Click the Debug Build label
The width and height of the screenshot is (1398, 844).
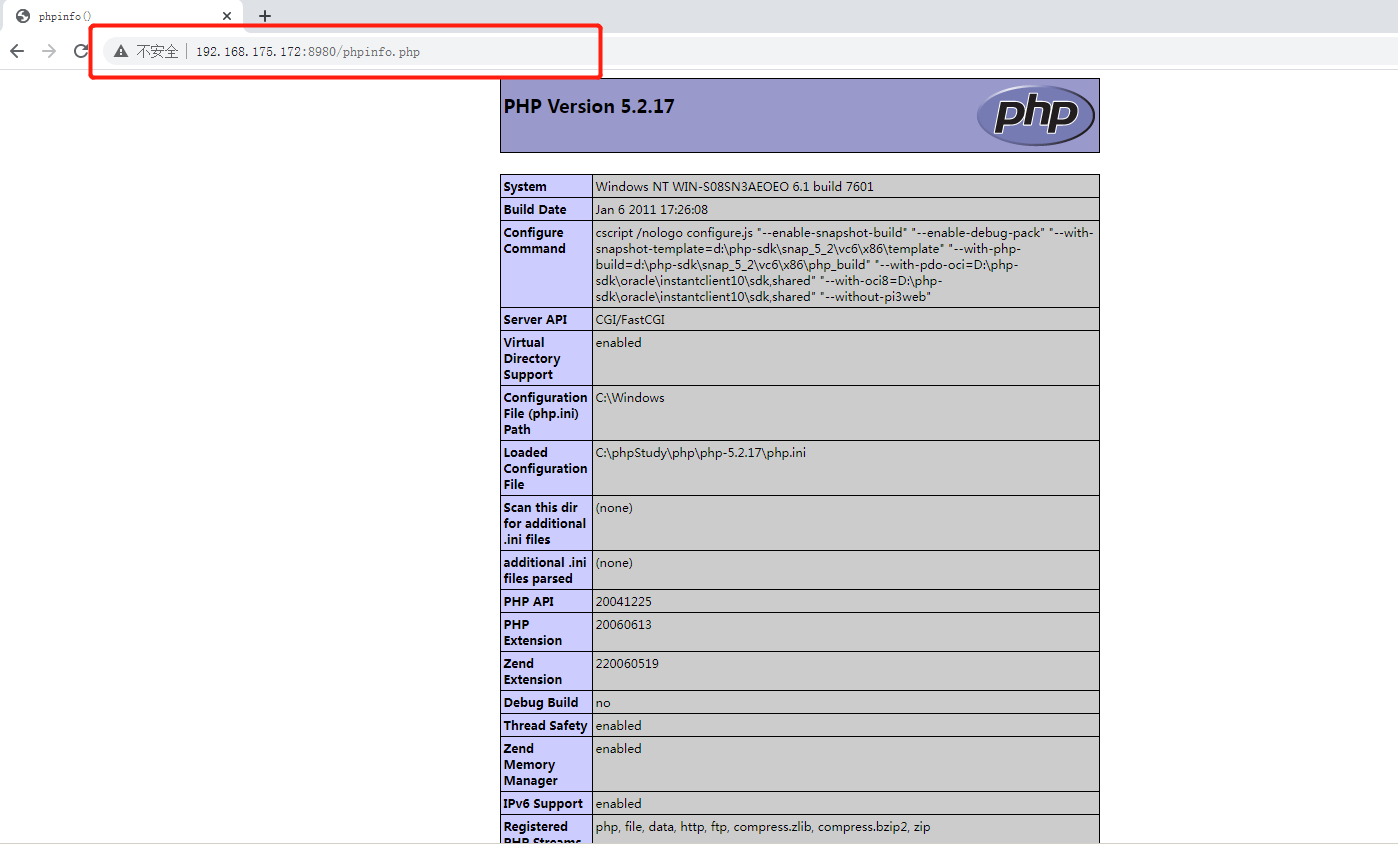click(x=541, y=703)
